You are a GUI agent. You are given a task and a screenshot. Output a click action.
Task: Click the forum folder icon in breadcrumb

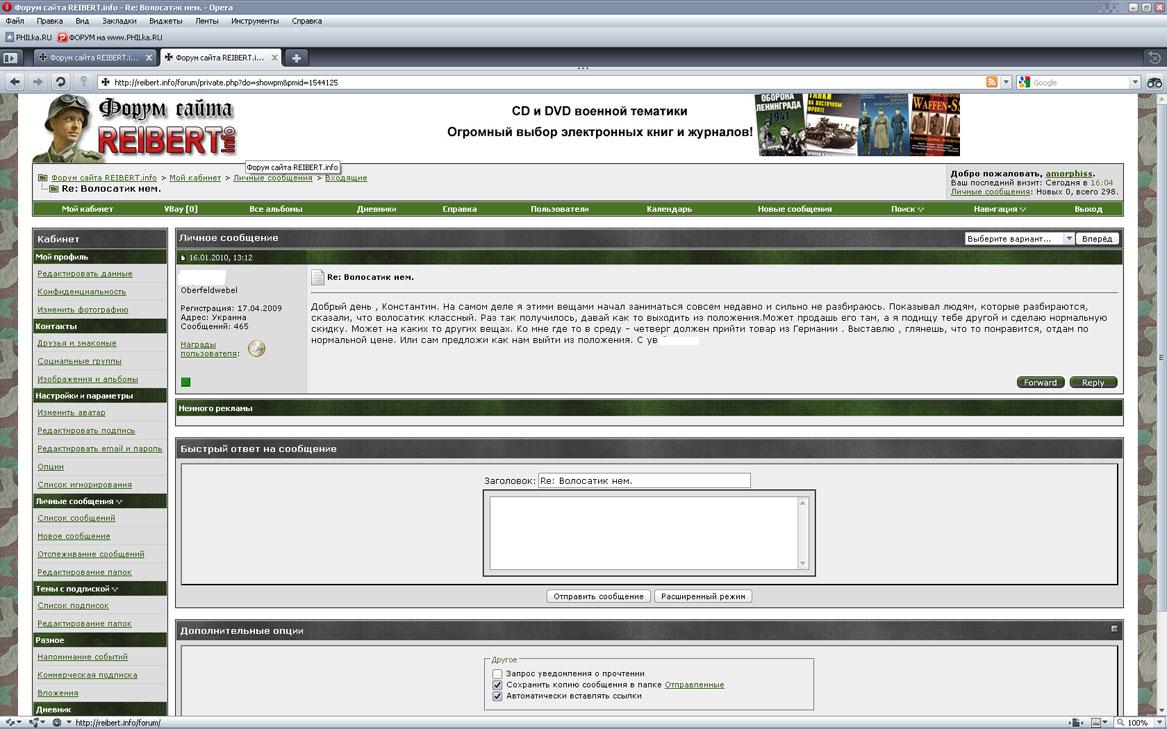(x=43, y=178)
